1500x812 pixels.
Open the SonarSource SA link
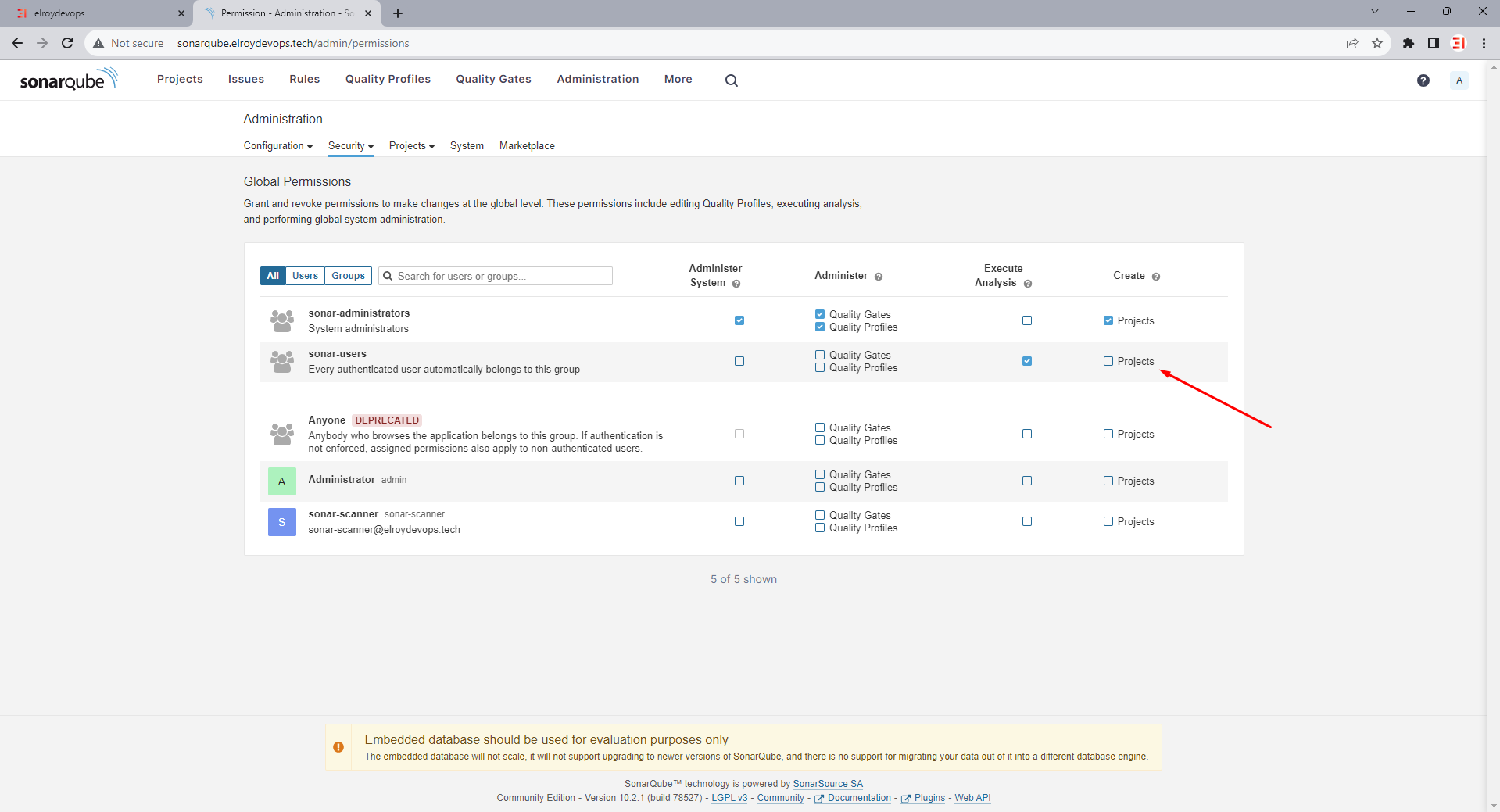pos(828,784)
